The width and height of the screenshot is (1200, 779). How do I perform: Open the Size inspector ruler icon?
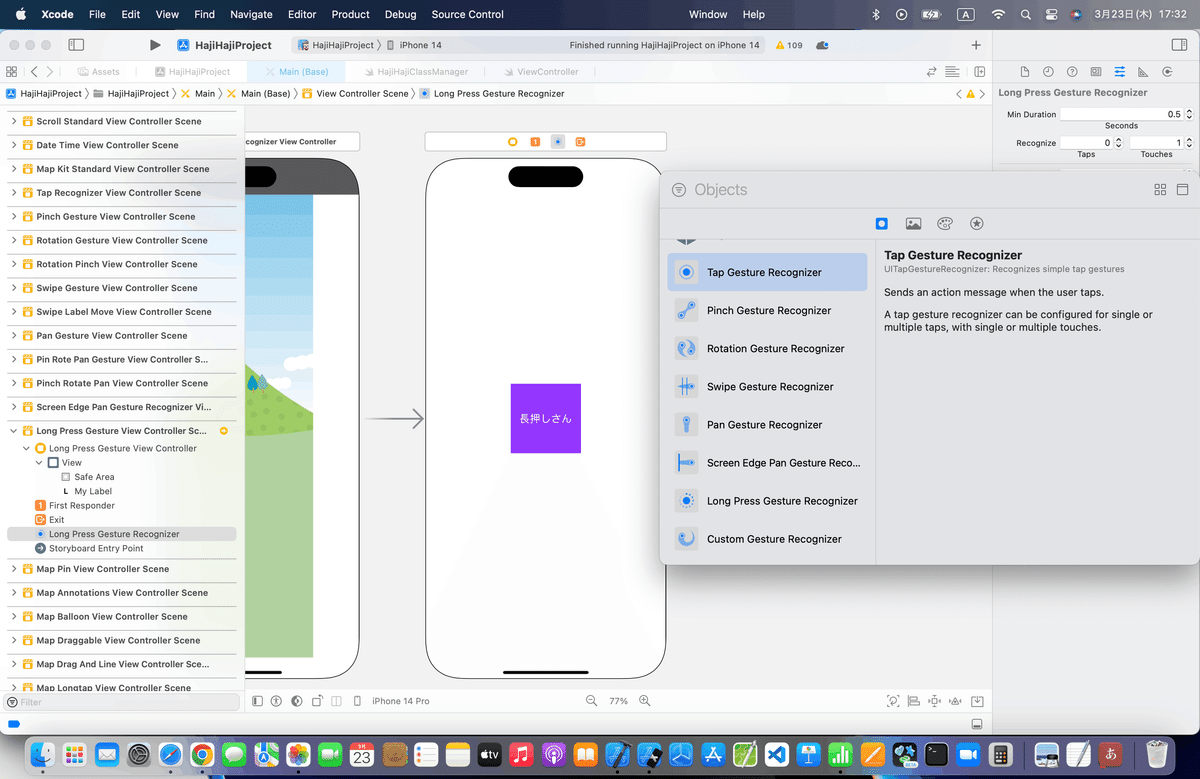[1143, 72]
